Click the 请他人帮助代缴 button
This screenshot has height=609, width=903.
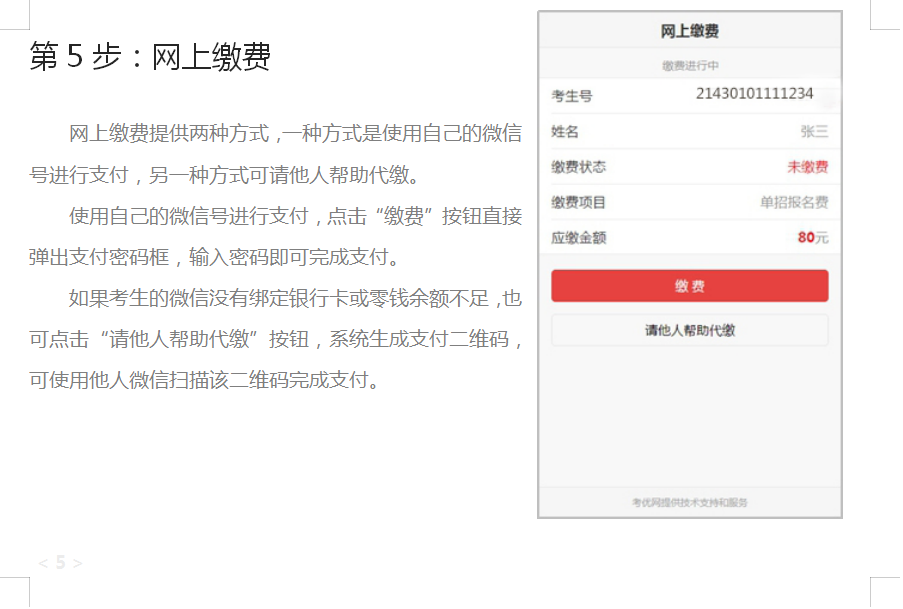pyautogui.click(x=689, y=330)
